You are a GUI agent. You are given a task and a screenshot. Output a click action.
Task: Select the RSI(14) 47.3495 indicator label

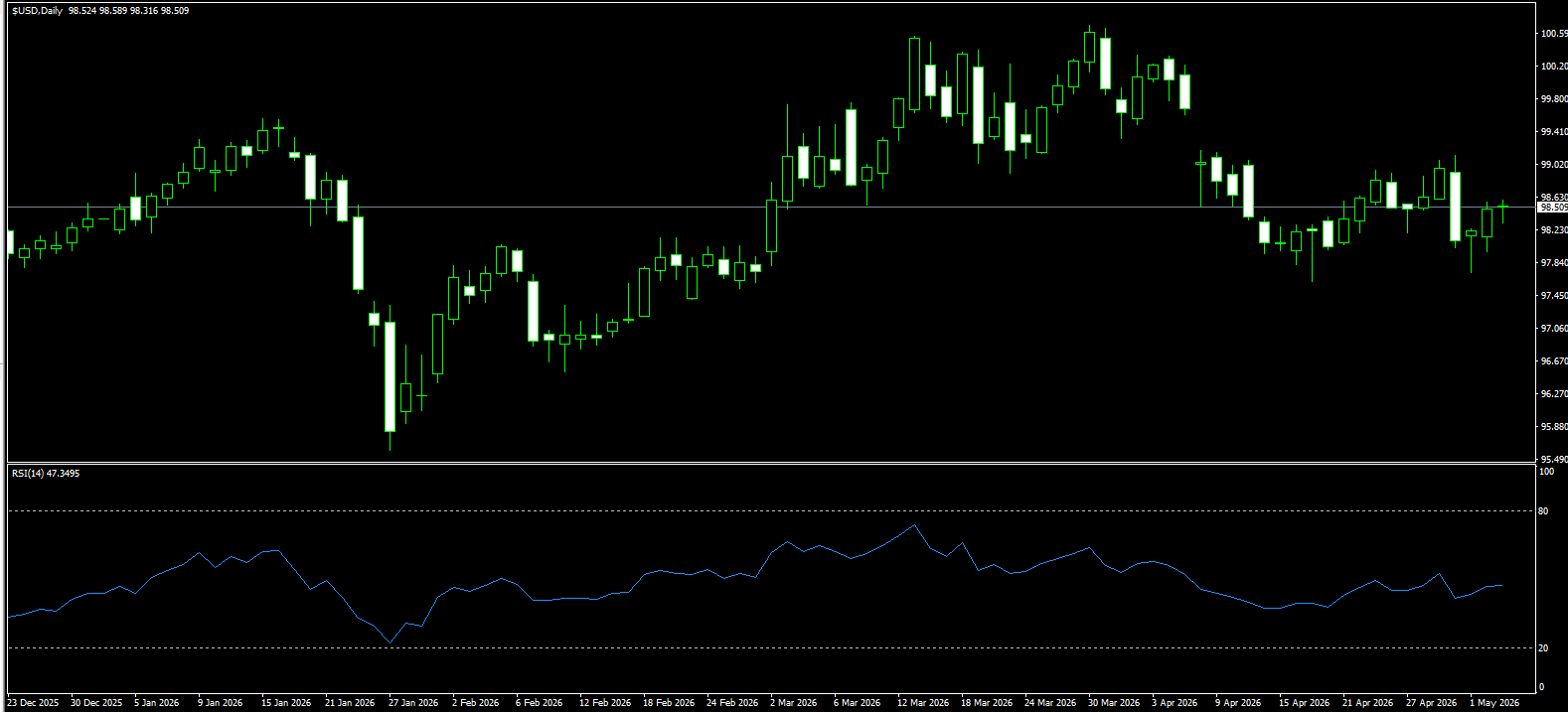tap(46, 474)
